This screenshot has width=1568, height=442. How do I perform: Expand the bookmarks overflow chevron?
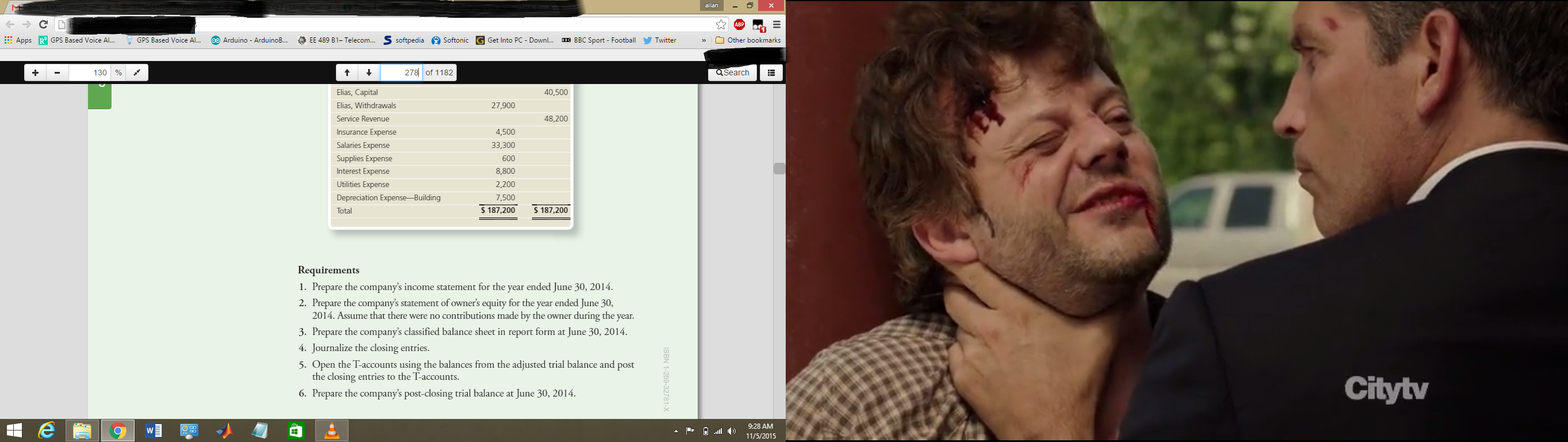(x=703, y=41)
